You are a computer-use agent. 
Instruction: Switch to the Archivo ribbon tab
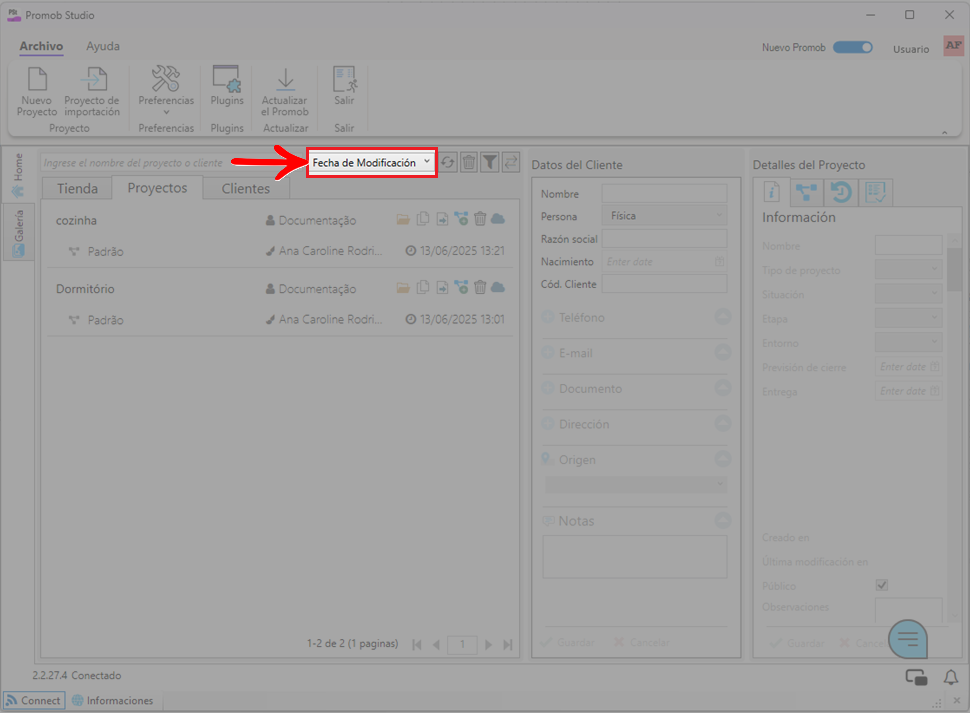(x=41, y=46)
